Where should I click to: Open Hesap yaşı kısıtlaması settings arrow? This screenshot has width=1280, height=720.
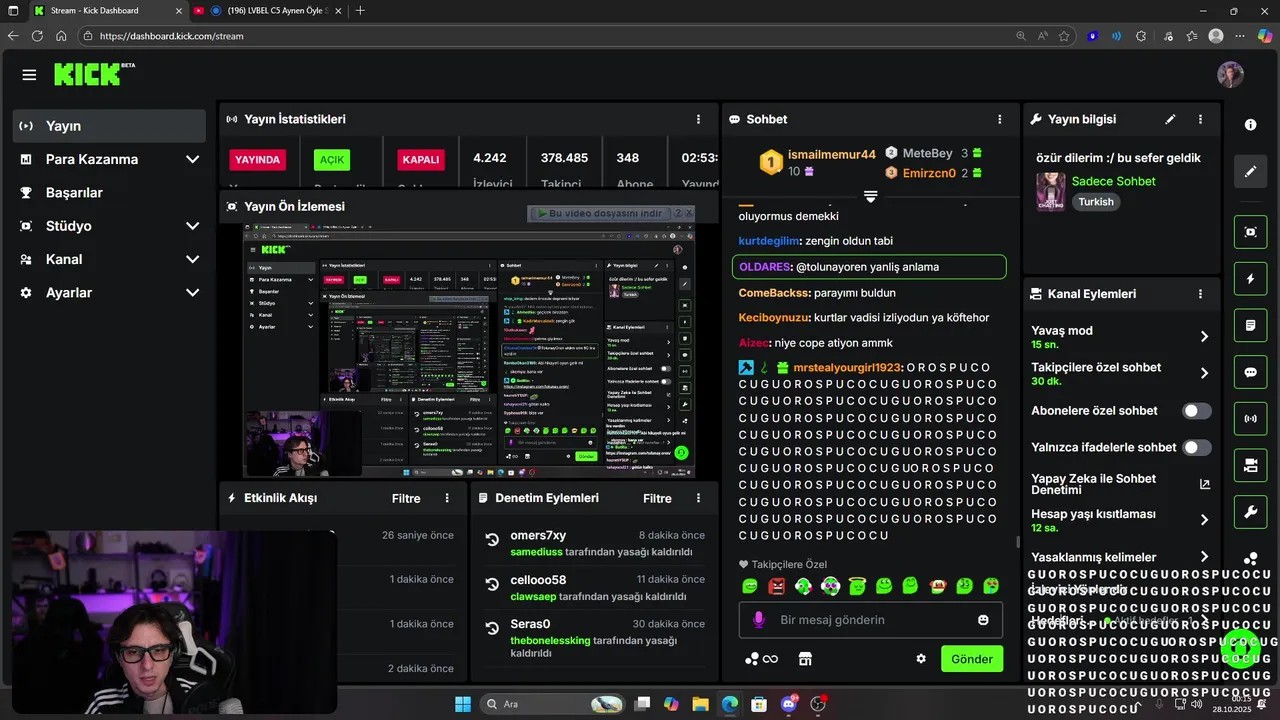pos(1204,520)
